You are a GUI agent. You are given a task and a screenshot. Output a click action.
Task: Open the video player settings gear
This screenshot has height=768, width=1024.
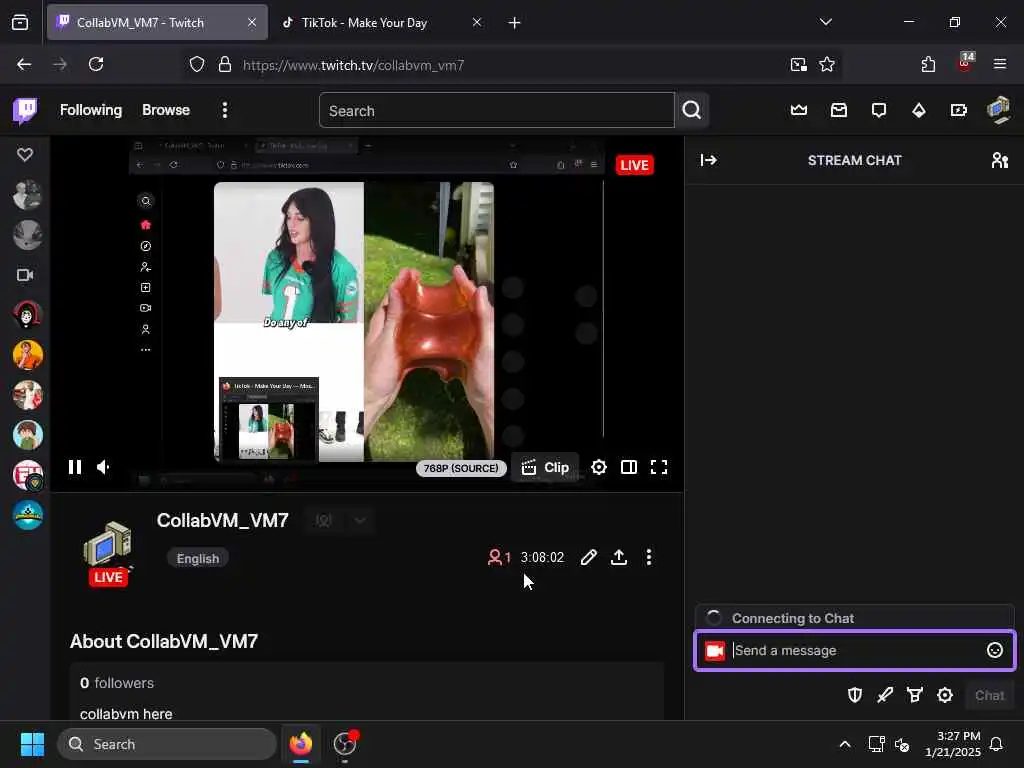pyautogui.click(x=599, y=467)
